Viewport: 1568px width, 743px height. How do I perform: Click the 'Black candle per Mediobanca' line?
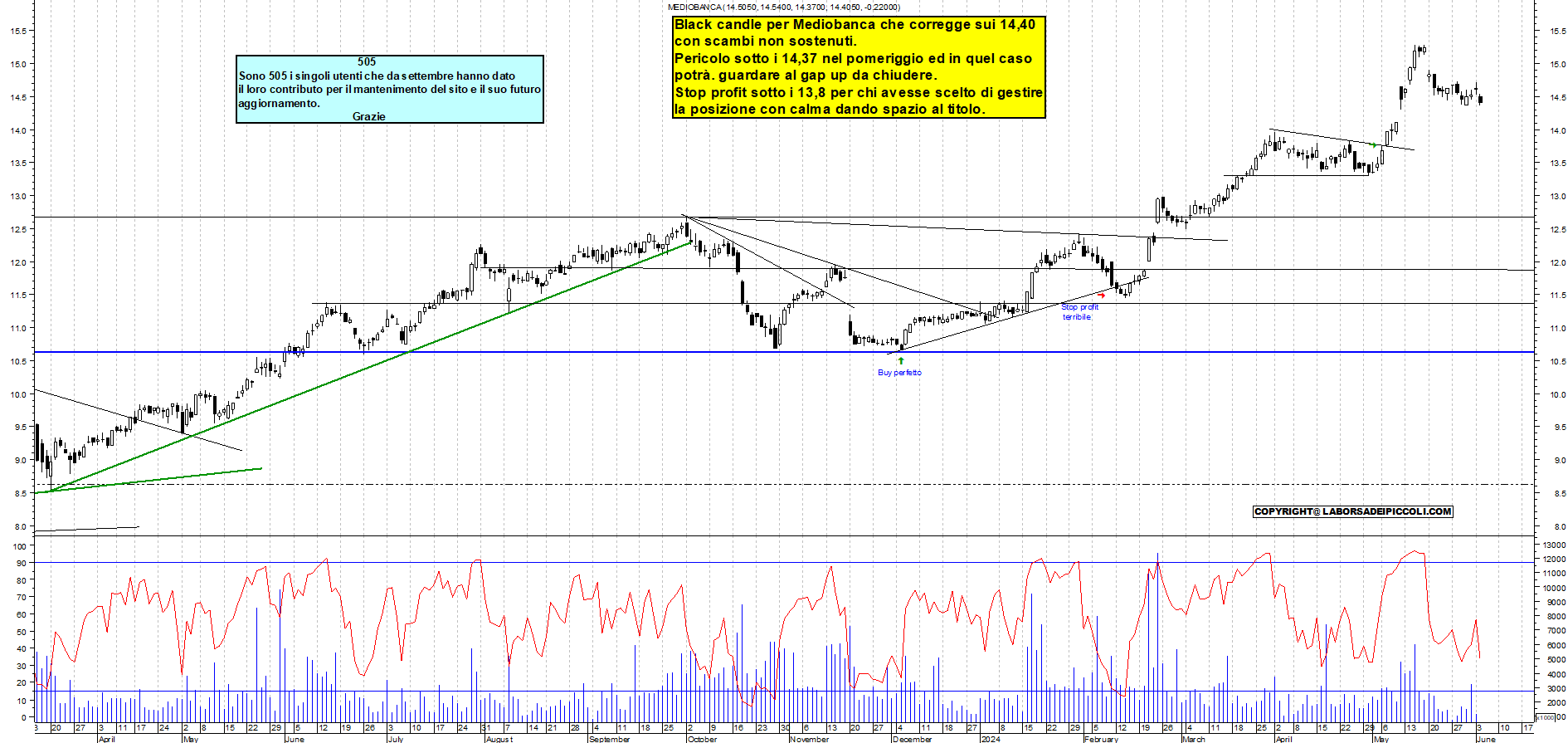[855, 25]
